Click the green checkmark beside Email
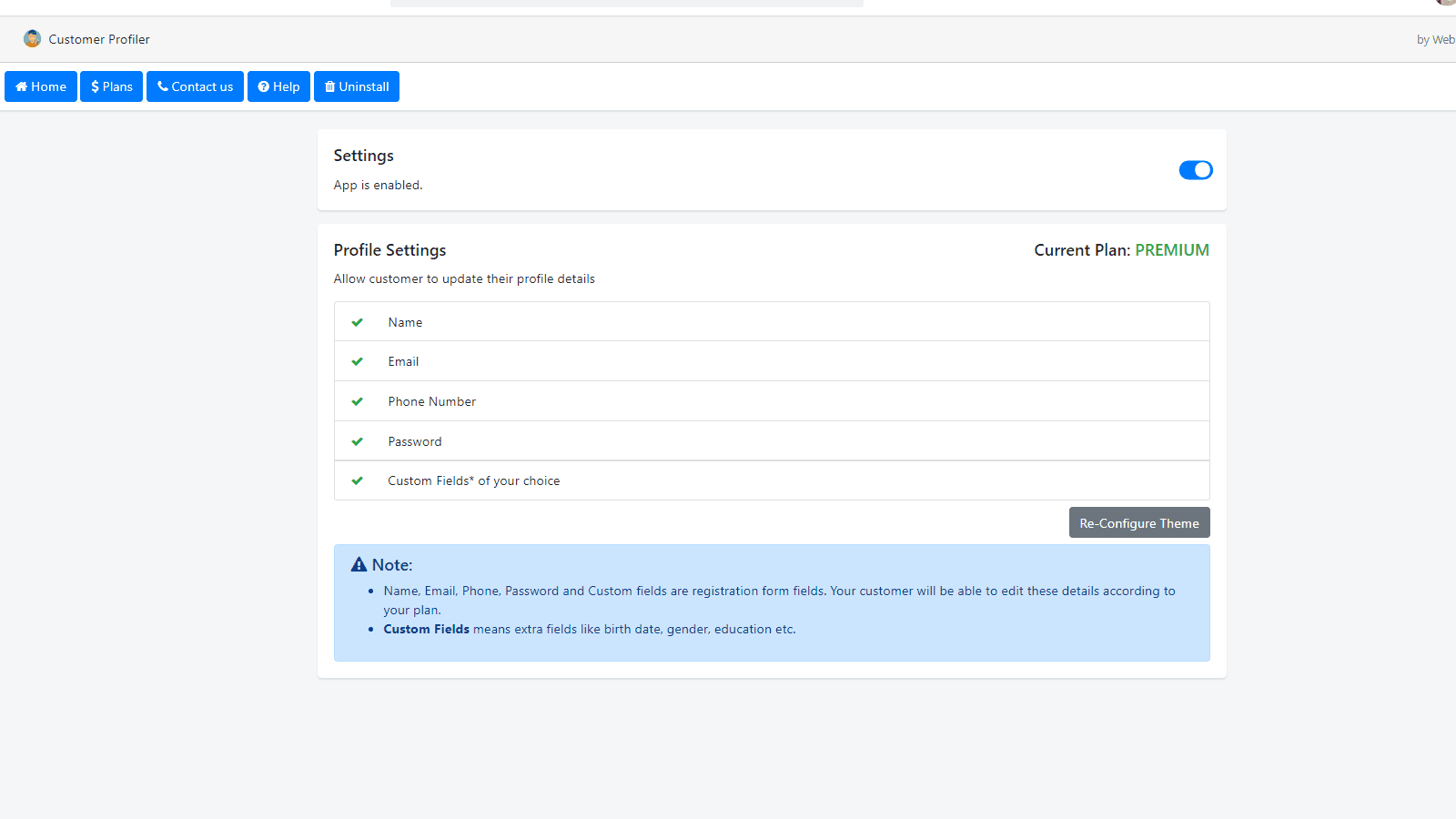 358,361
